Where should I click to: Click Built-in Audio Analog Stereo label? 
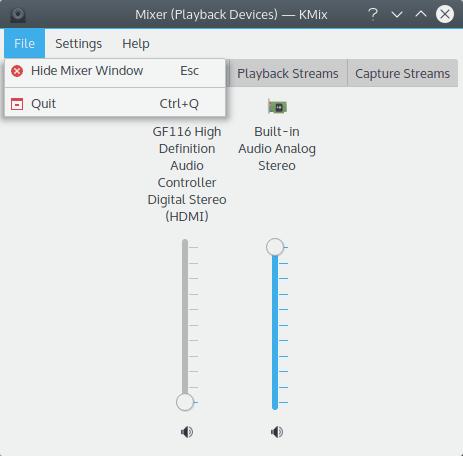[x=277, y=148]
